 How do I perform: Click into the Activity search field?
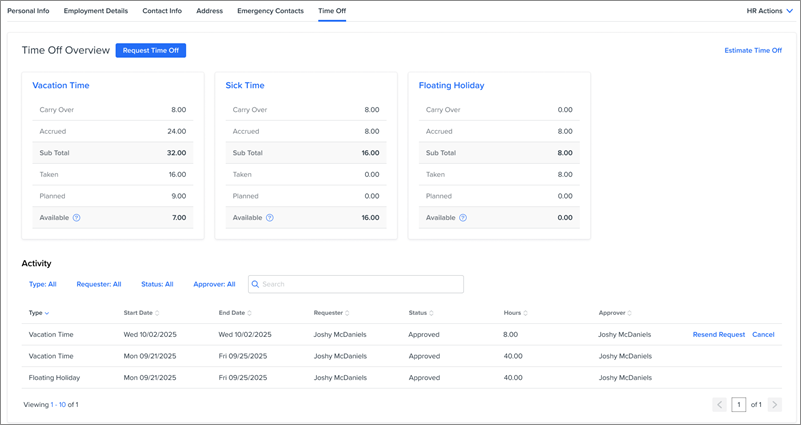tap(360, 285)
